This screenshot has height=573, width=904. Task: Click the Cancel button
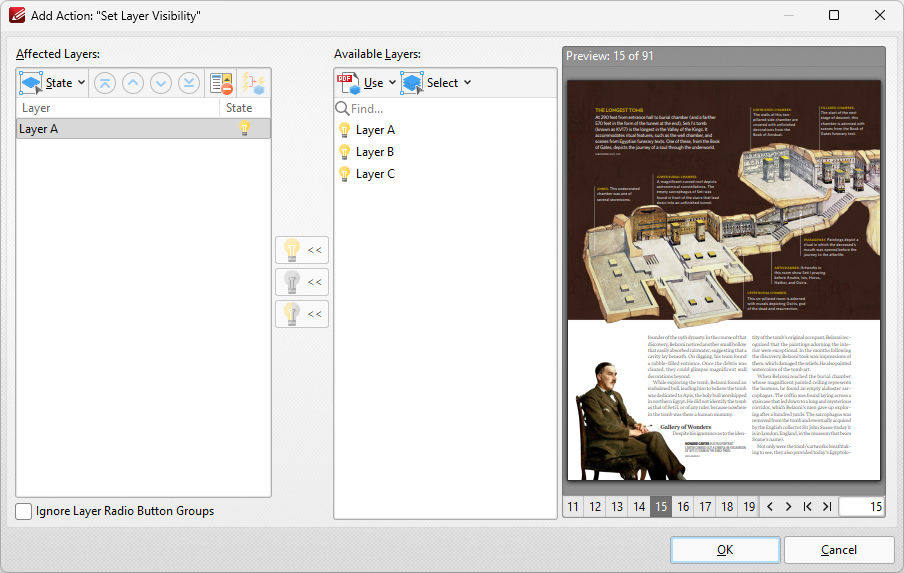click(839, 550)
